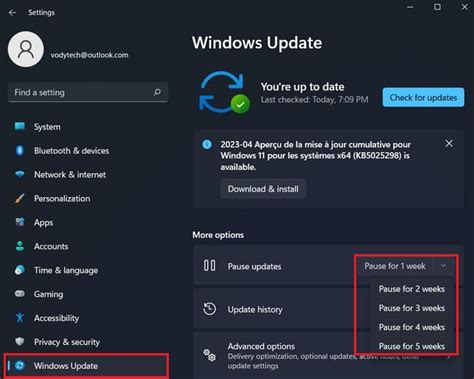The height and width of the screenshot is (379, 474).
Task: Select the Privacy shield icon
Action: point(20,341)
